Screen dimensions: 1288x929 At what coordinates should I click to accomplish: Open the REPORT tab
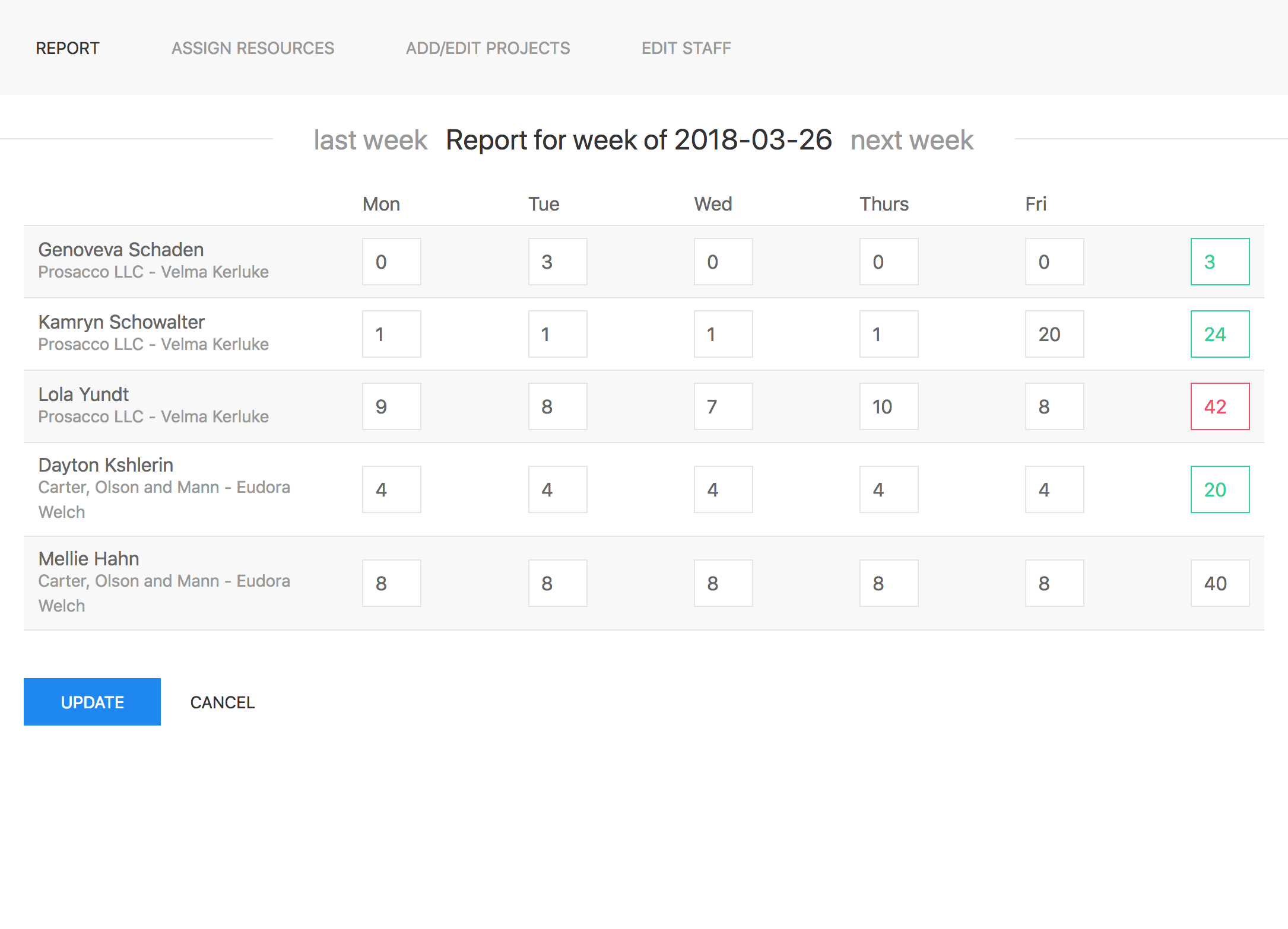point(68,48)
